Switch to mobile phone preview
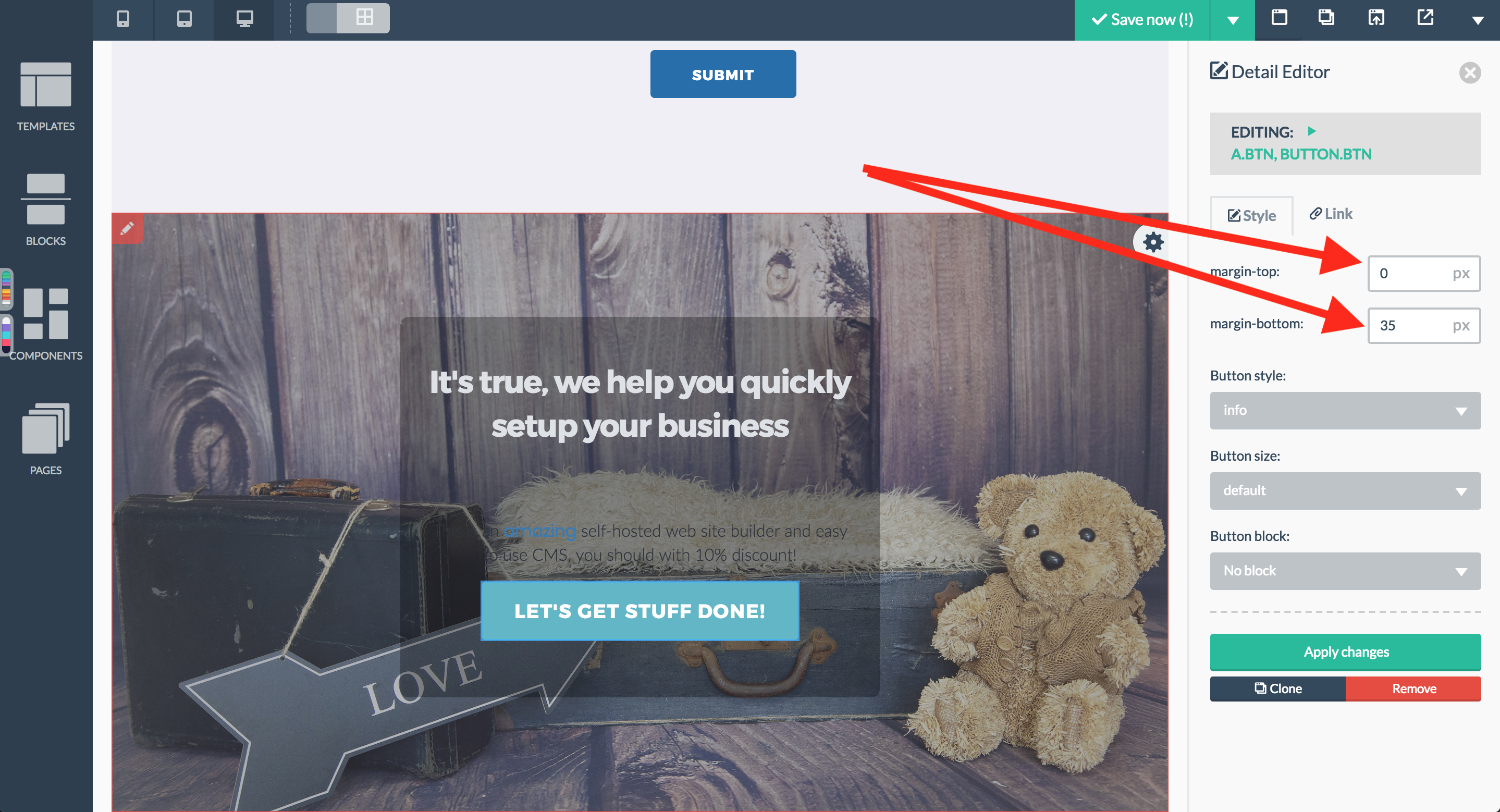Image resolution: width=1500 pixels, height=812 pixels. (x=123, y=19)
